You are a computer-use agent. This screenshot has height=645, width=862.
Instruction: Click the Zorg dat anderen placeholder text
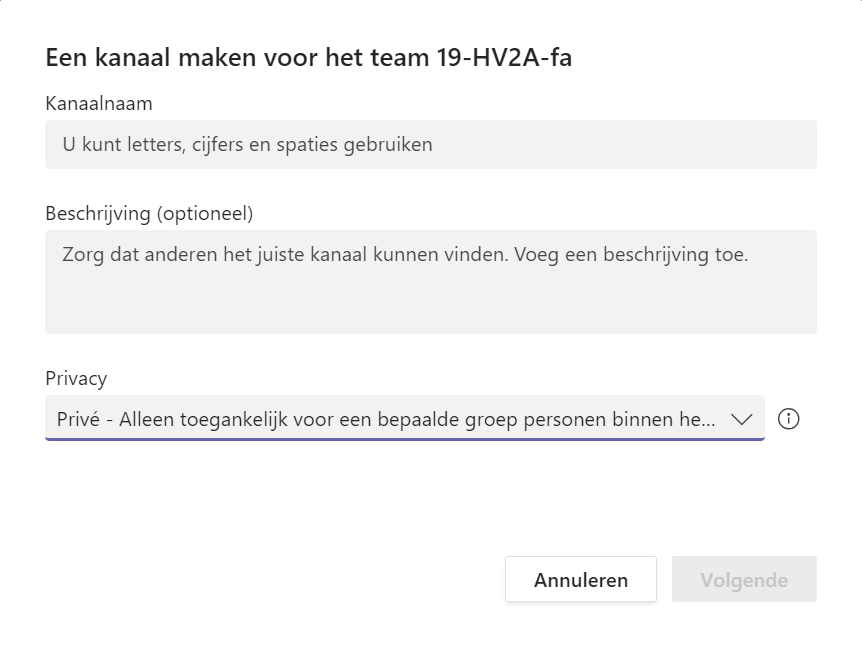click(404, 255)
